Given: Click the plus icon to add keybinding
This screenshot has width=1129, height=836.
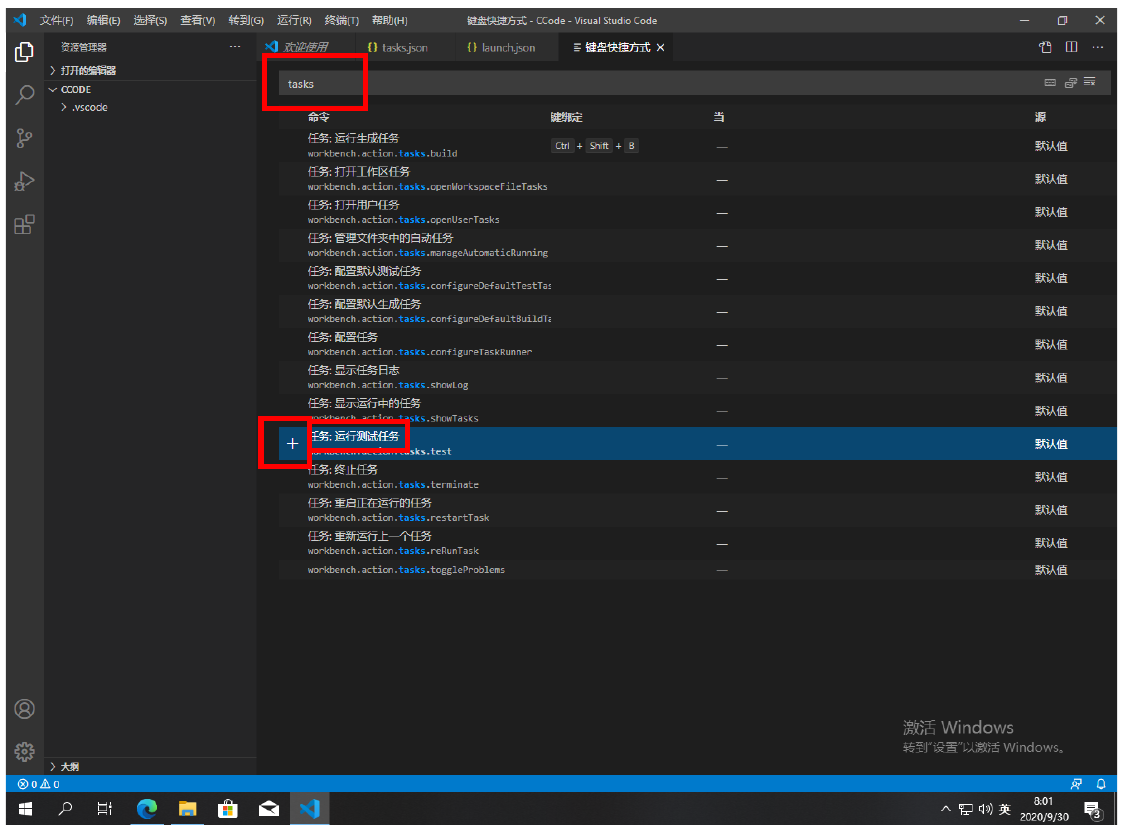Looking at the screenshot, I should [x=292, y=444].
